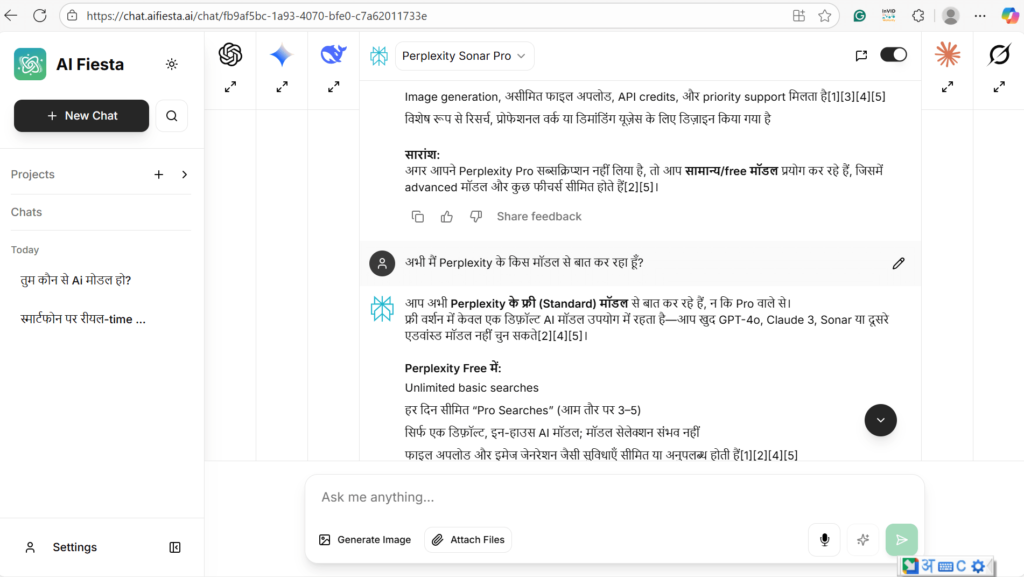
Task: Click the sparkle enhance prompt icon
Action: [863, 540]
